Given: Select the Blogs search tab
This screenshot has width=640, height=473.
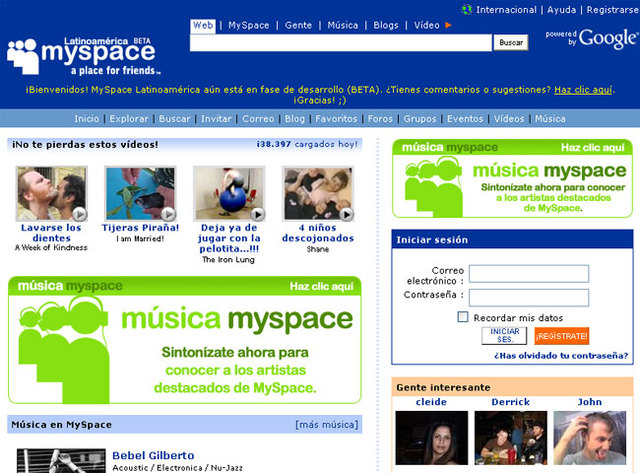Looking at the screenshot, I should tap(386, 26).
